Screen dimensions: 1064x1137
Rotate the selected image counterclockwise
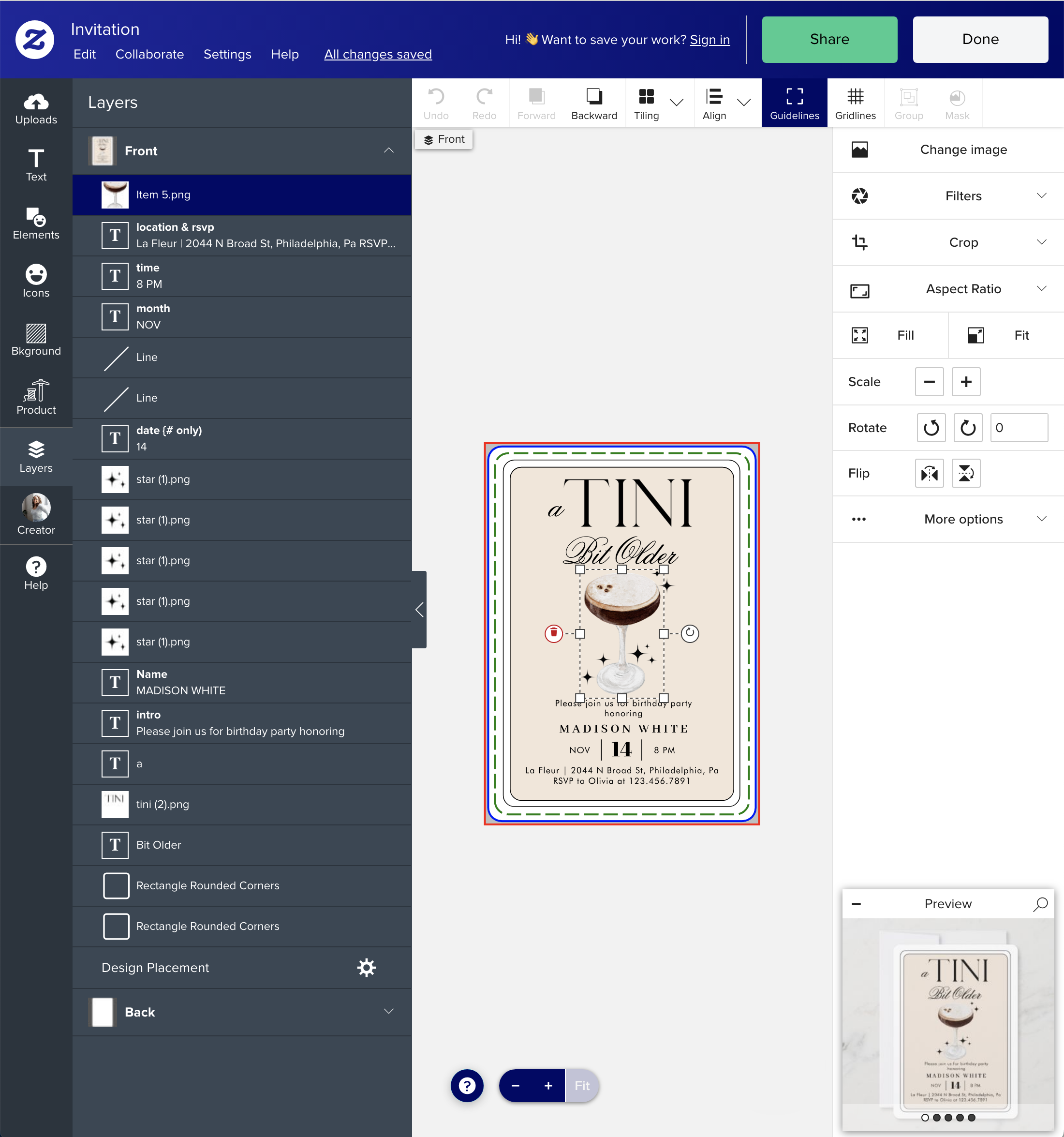click(931, 427)
